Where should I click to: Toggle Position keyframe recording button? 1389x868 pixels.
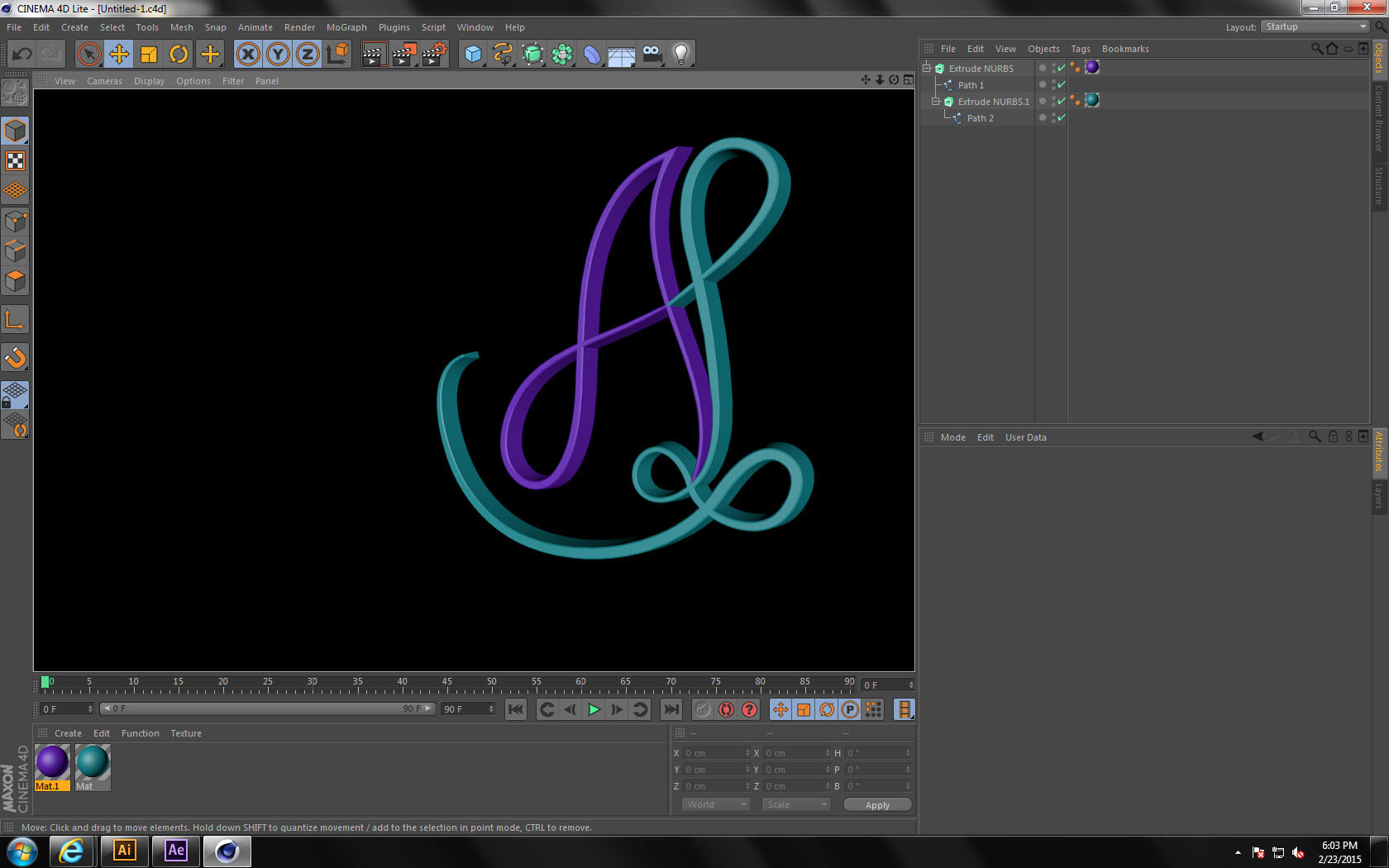(x=780, y=709)
